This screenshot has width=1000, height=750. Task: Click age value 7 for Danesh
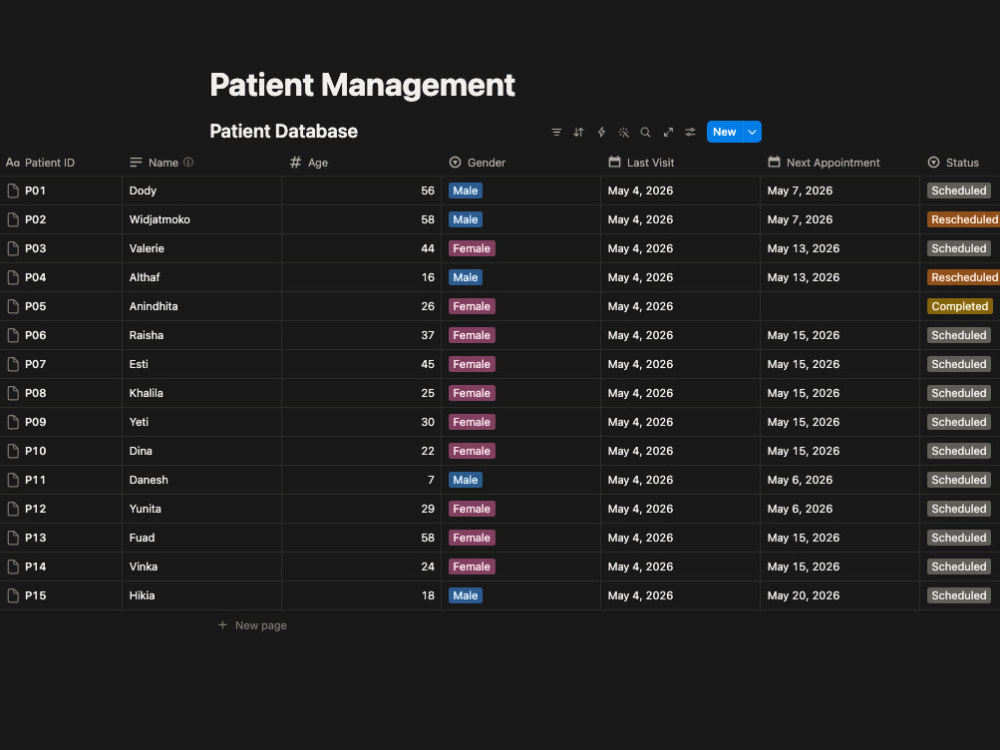[431, 480]
